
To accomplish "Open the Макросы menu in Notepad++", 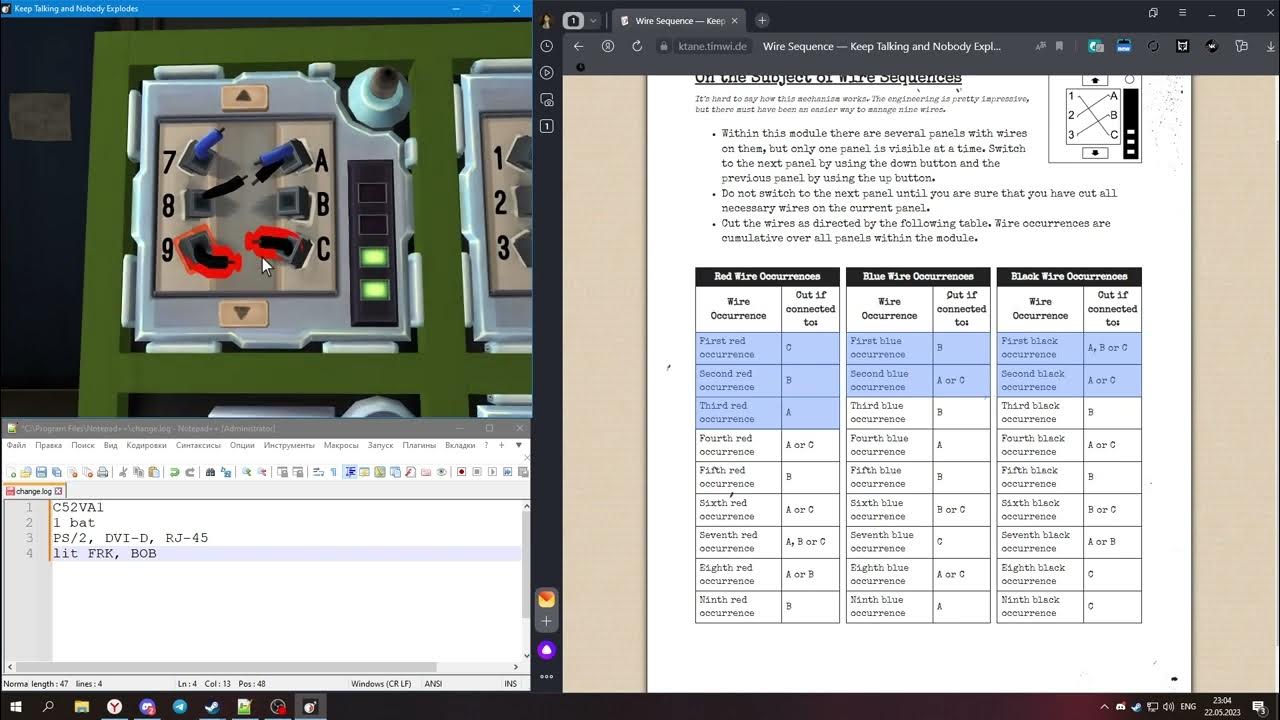I will point(341,445).
